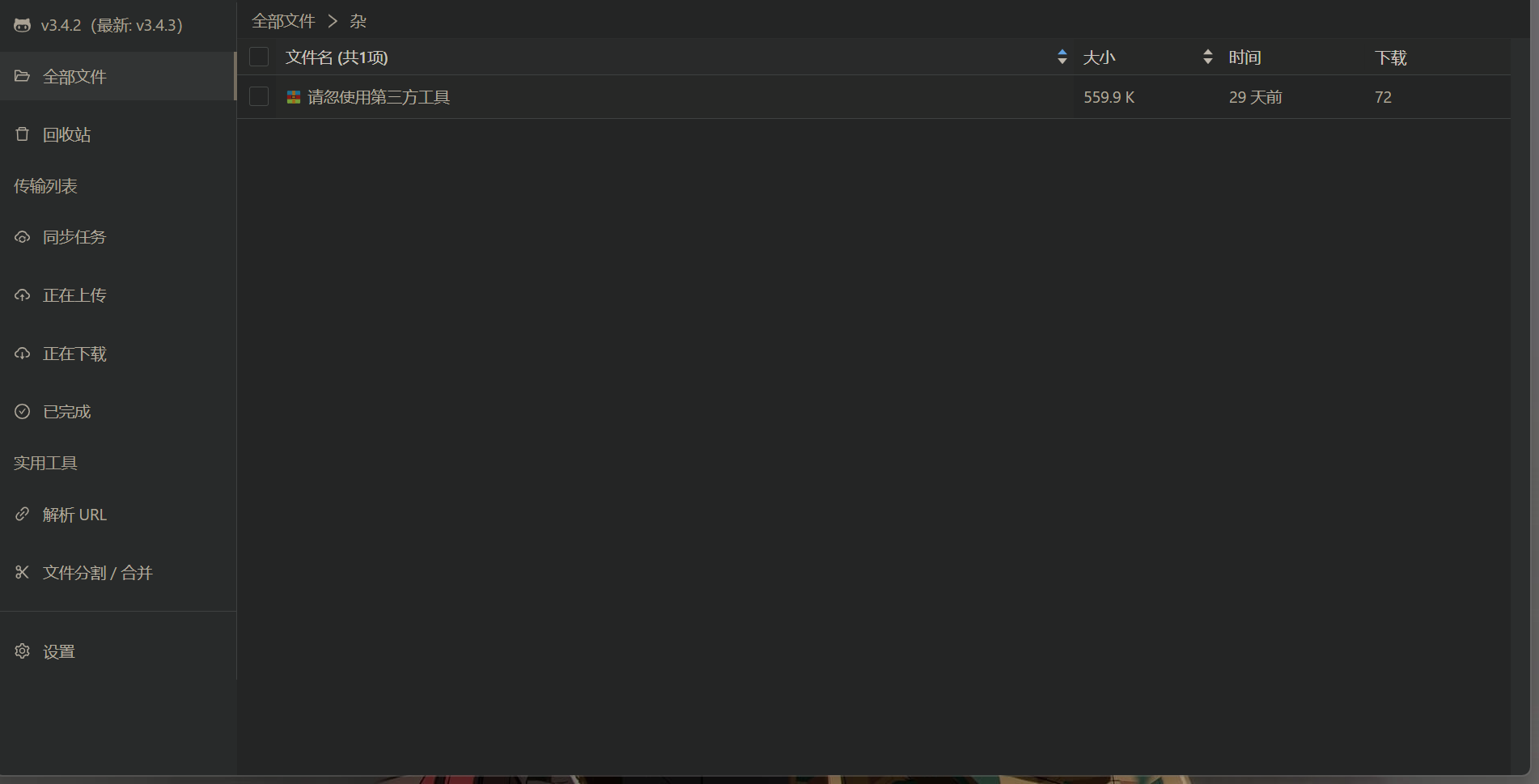Screen dimensions: 1539x784
Task: Click the 时间 column header
Action: (x=1245, y=57)
